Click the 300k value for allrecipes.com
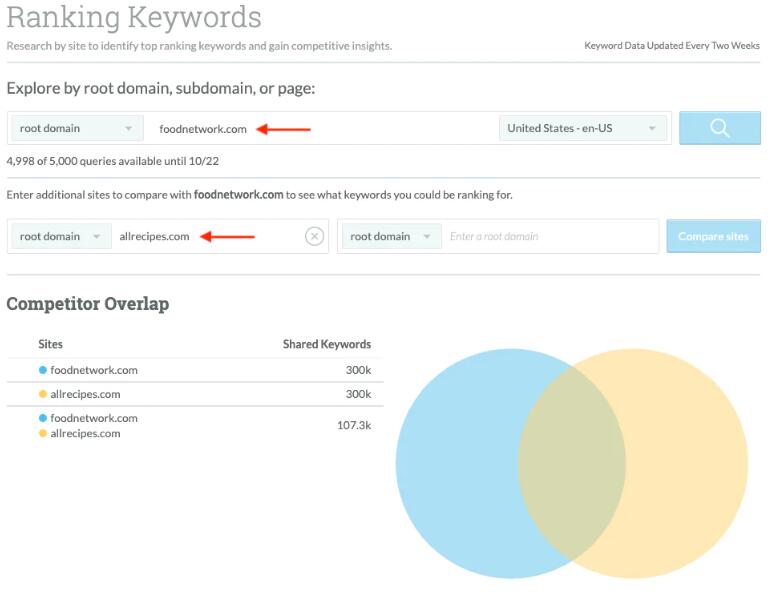Viewport: 772px width, 599px height. pos(358,394)
